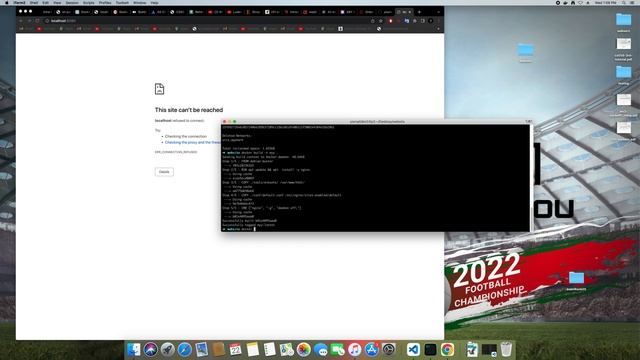Open the Window menu in menu bar
The width and height of the screenshot is (640, 360).
point(140,2)
